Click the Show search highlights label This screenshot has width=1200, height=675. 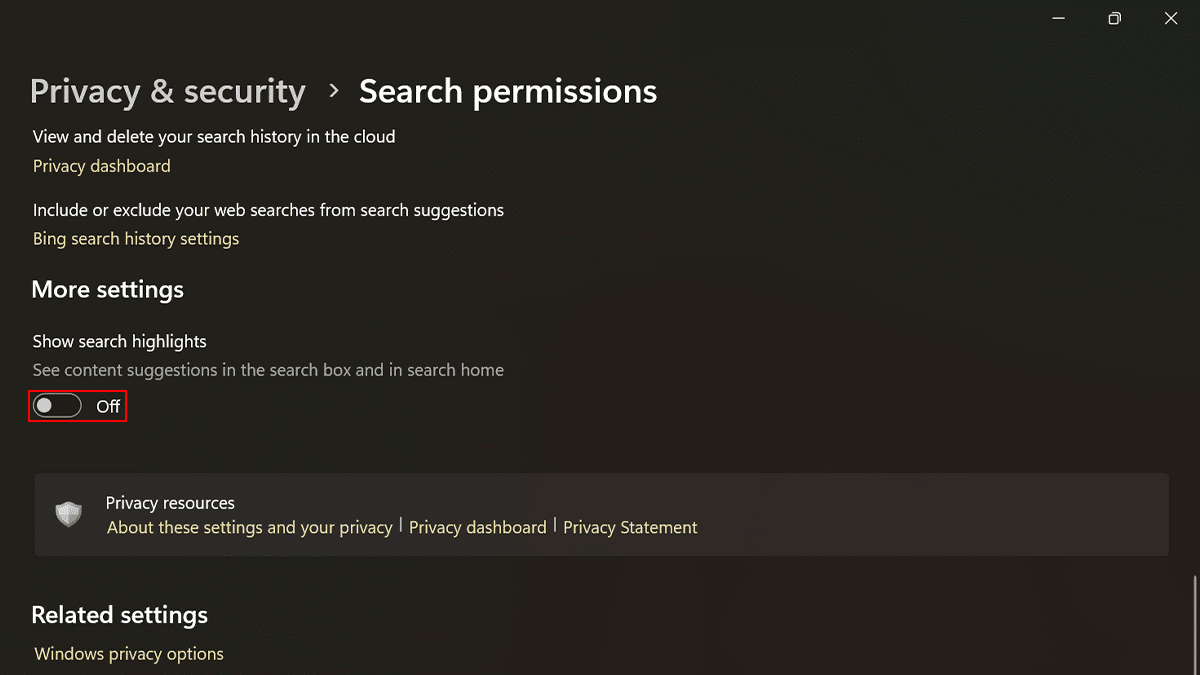tap(119, 342)
